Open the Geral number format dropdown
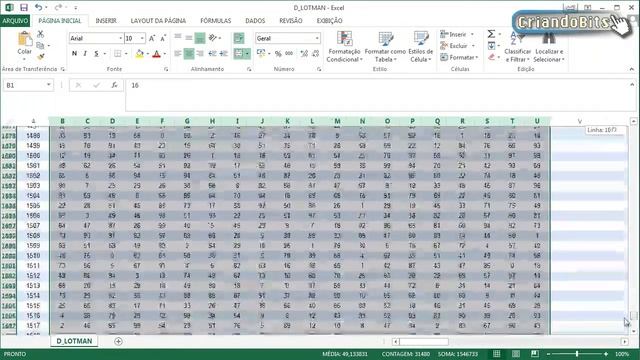 tap(317, 38)
